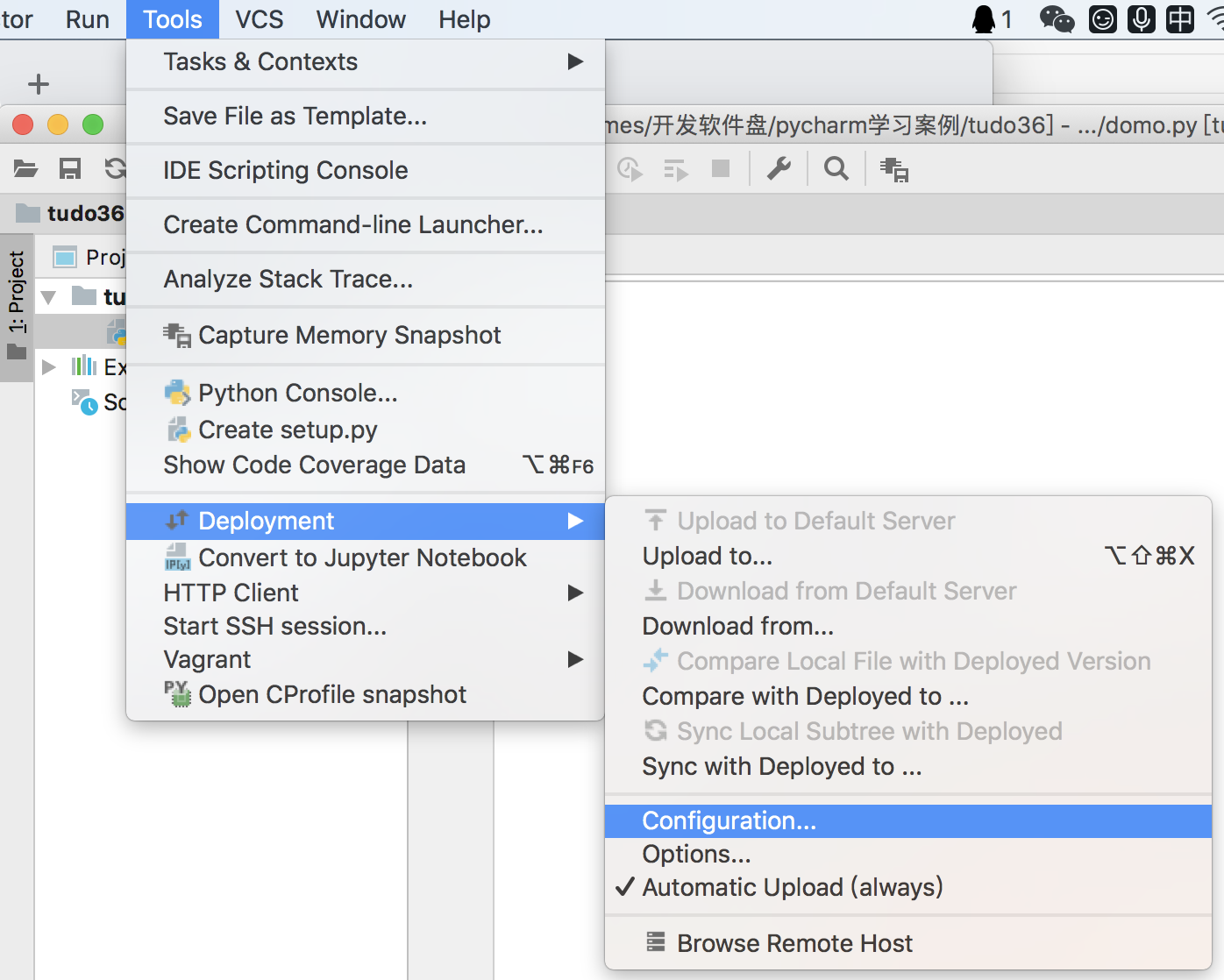1224x980 pixels.
Task: Collapse the tudo36 project tree node
Action: [49, 297]
